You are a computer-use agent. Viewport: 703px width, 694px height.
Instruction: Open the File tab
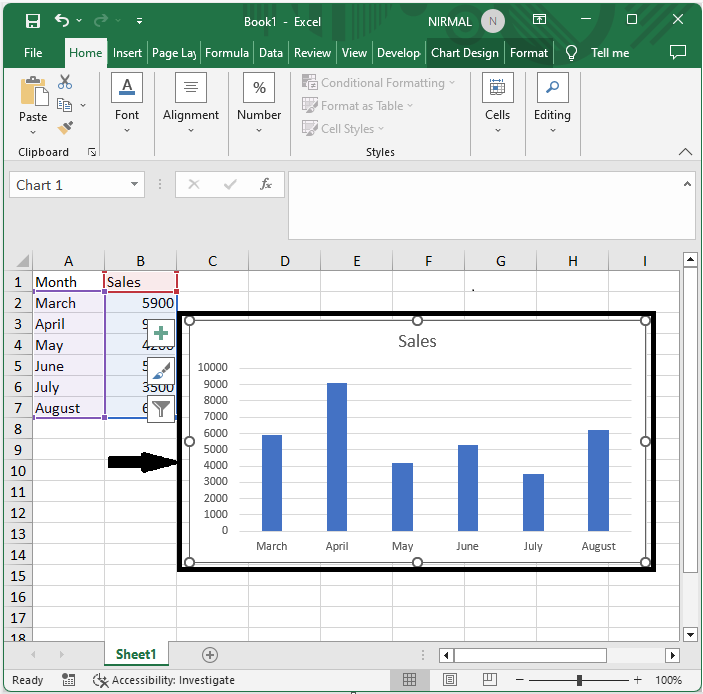point(33,53)
